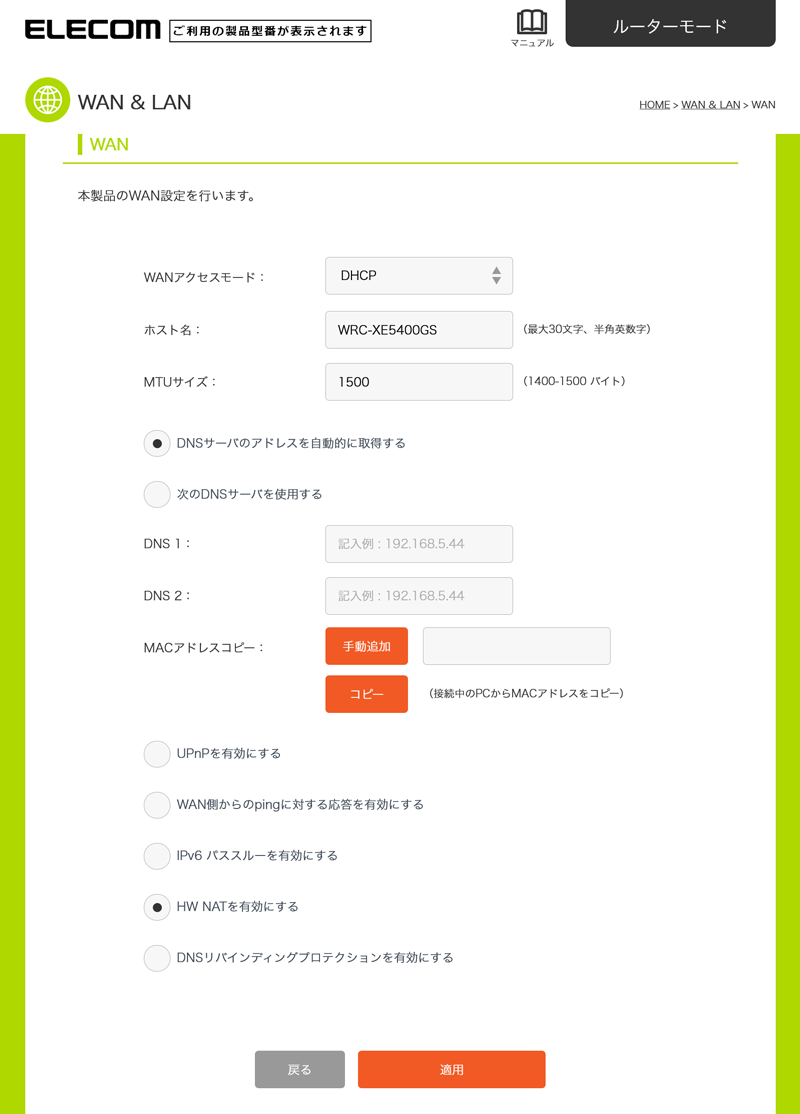Open the WAN access mode dropdown arrows
This screenshot has height=1114, width=800.
click(496, 276)
